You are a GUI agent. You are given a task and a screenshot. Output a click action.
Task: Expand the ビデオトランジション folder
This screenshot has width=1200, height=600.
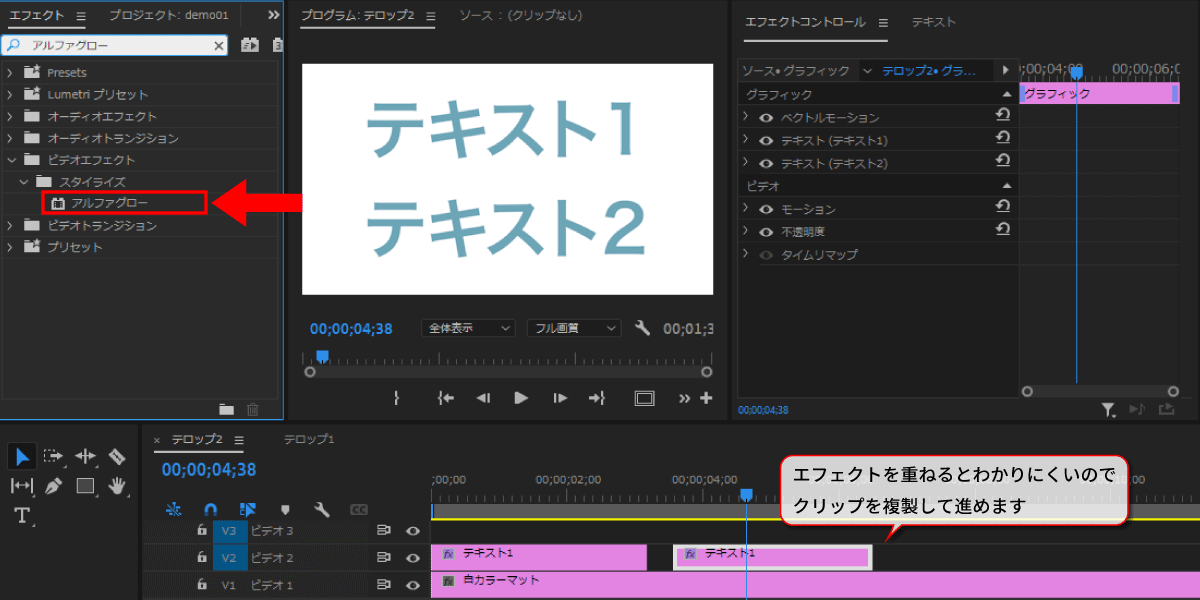pyautogui.click(x=10, y=226)
